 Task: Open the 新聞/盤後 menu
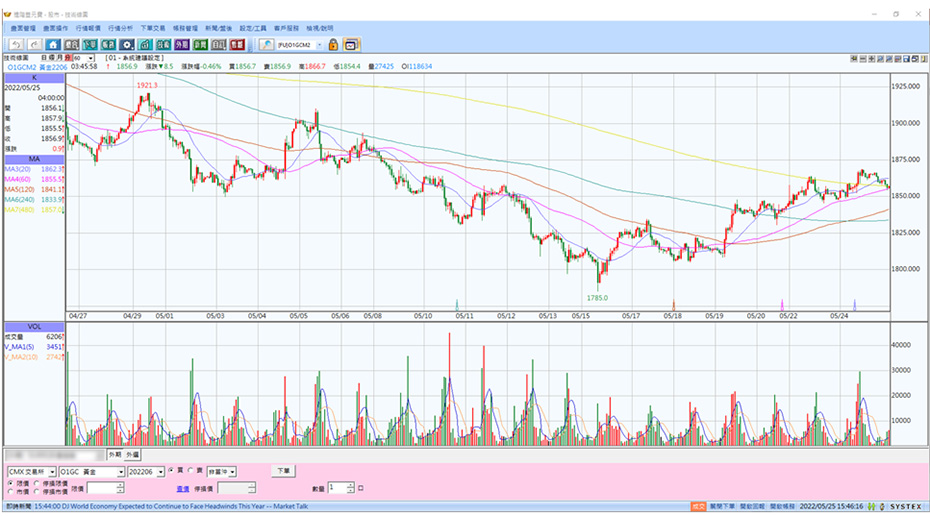219,28
